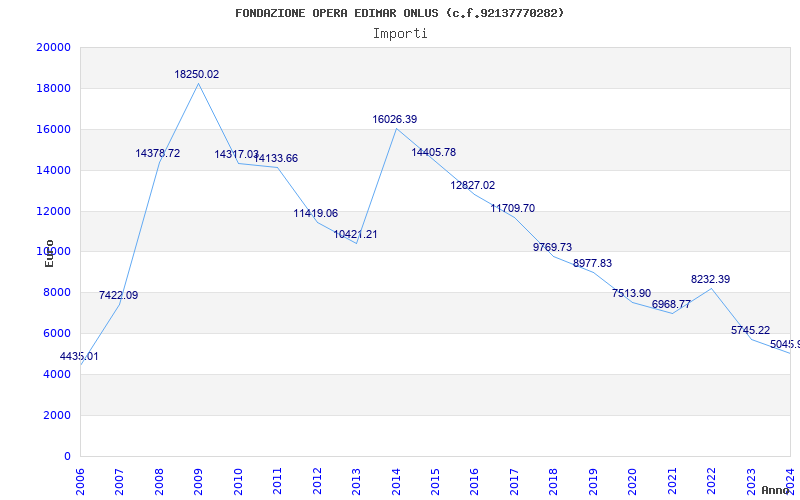Select year 2009 on the x-axis

click(199, 479)
